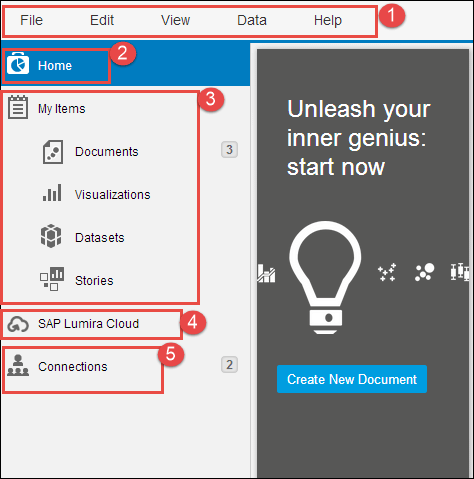
Task: Click the My Items notepad icon
Action: tap(18, 107)
